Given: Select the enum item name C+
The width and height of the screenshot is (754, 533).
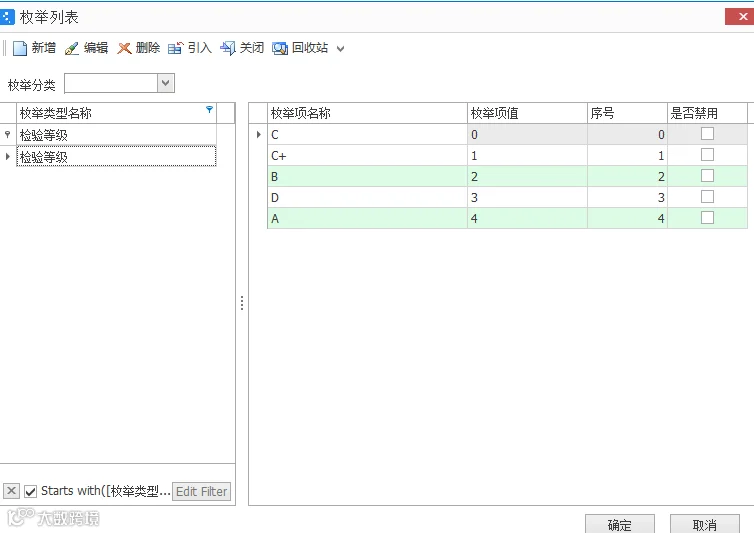Looking at the screenshot, I should point(367,155).
